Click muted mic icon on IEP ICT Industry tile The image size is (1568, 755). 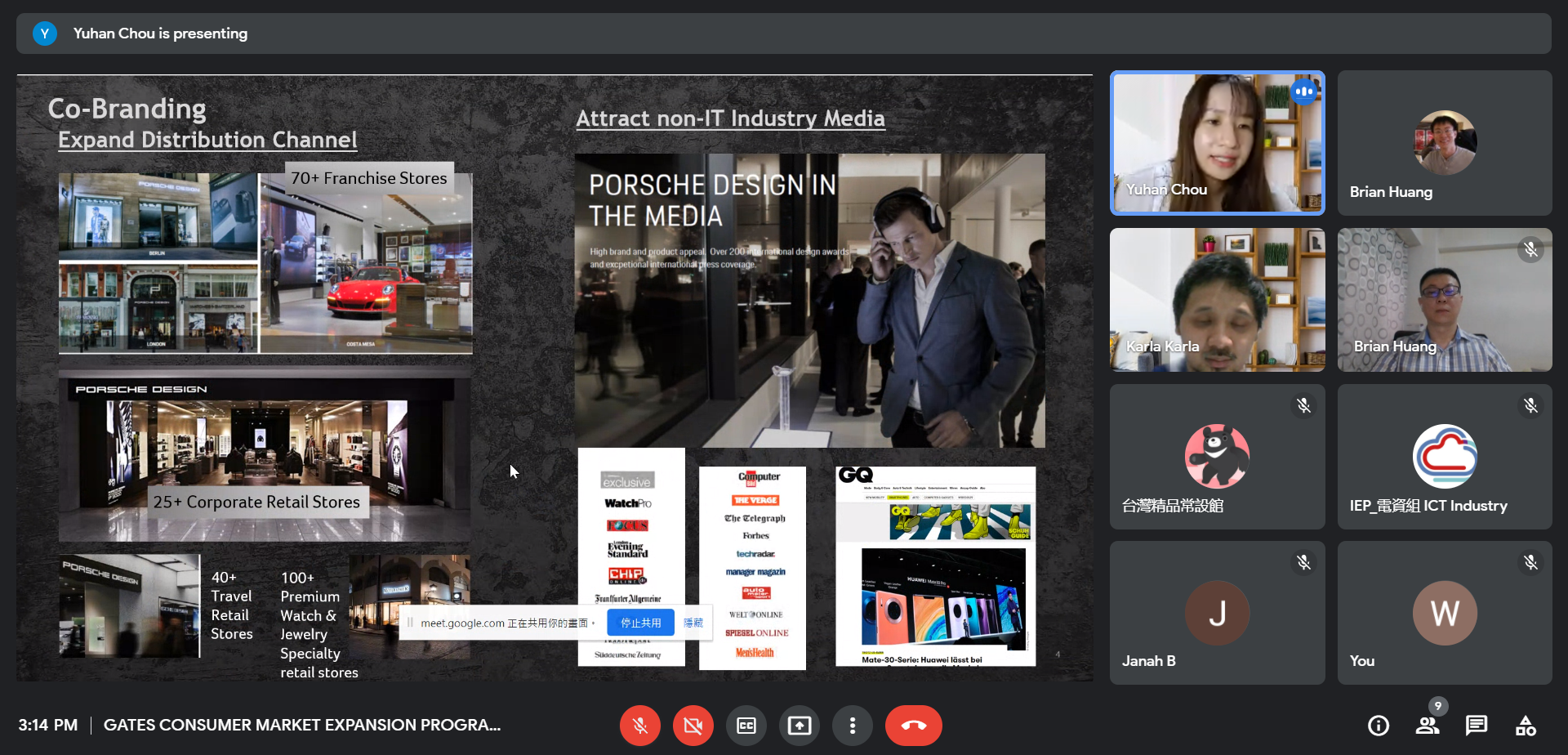(1531, 405)
